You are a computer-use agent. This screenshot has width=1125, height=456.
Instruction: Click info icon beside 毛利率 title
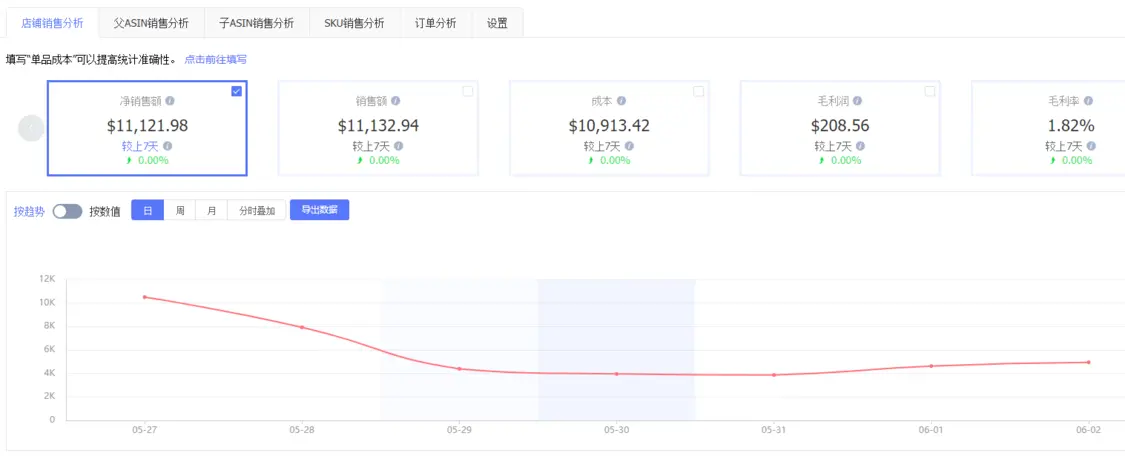[1088, 101]
